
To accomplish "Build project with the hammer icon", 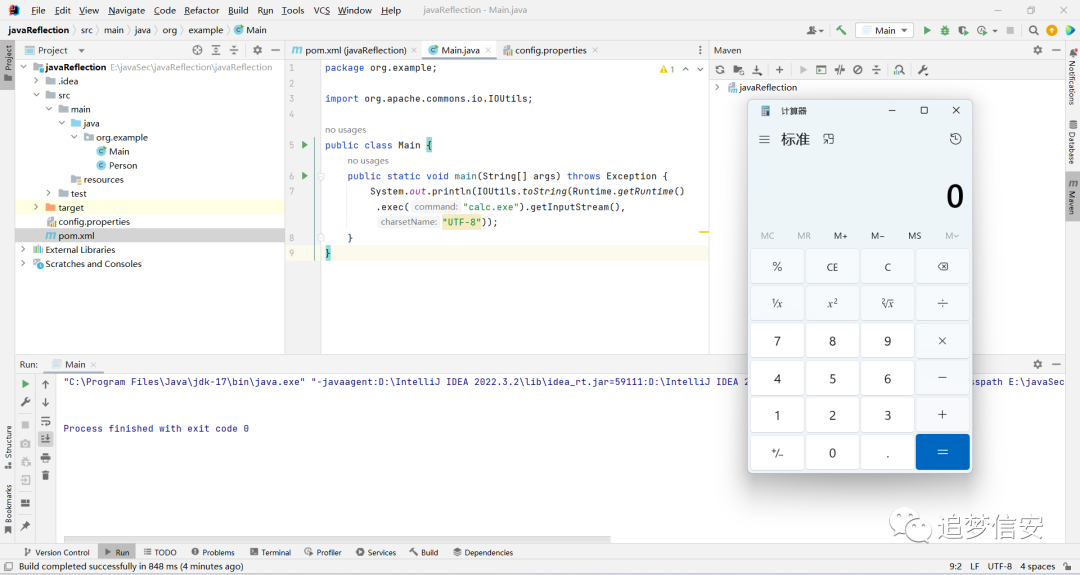I will (x=841, y=30).
